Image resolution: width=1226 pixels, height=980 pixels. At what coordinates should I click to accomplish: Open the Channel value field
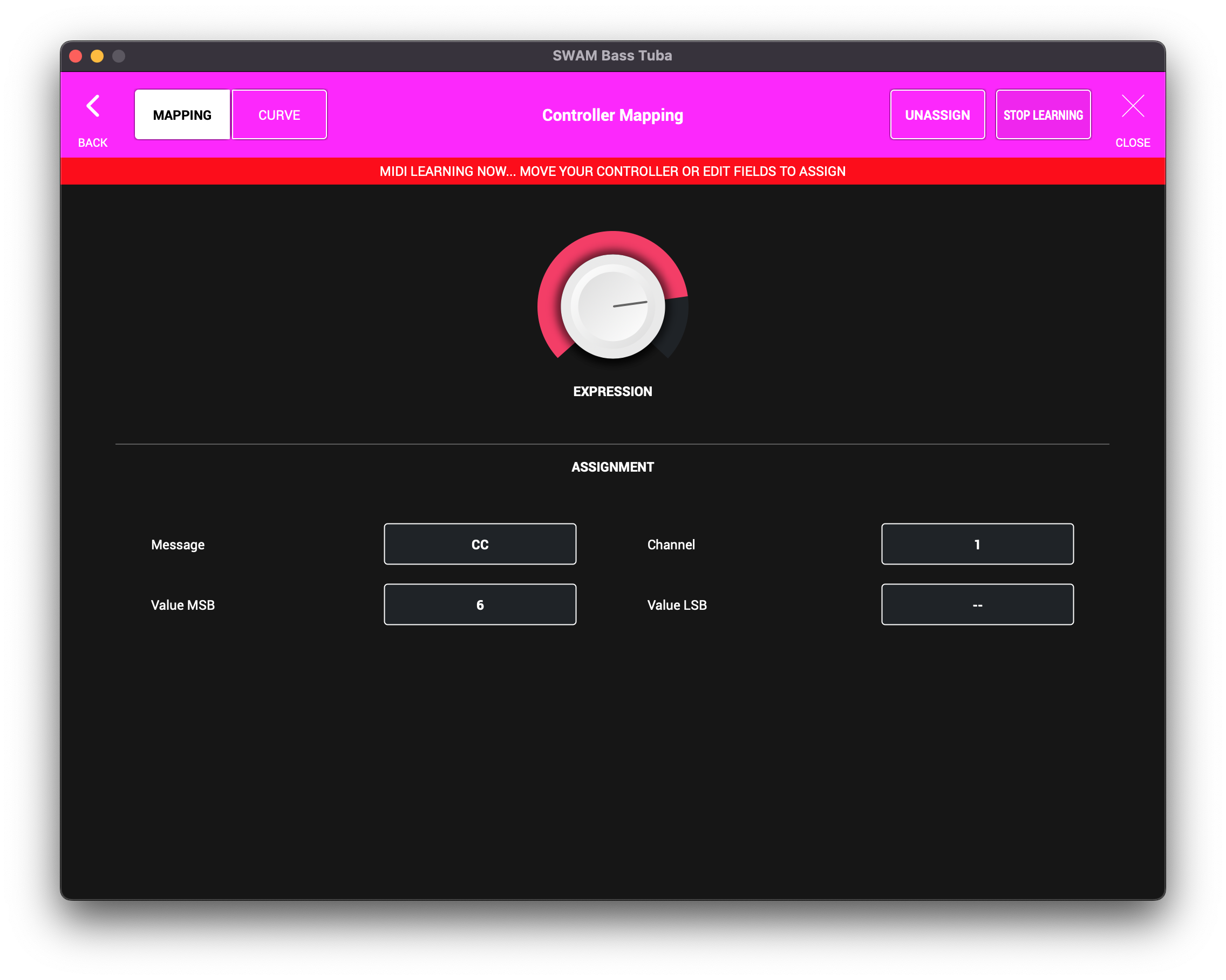click(977, 545)
